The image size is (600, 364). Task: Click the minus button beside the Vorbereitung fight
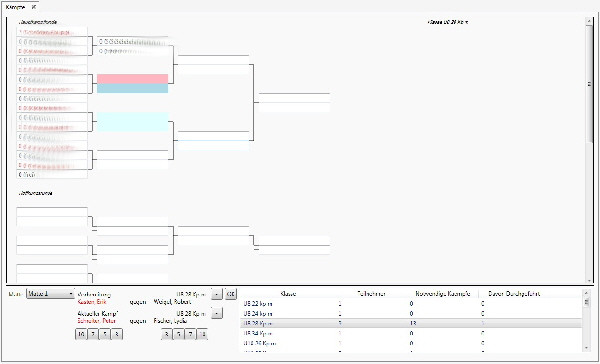(x=217, y=294)
